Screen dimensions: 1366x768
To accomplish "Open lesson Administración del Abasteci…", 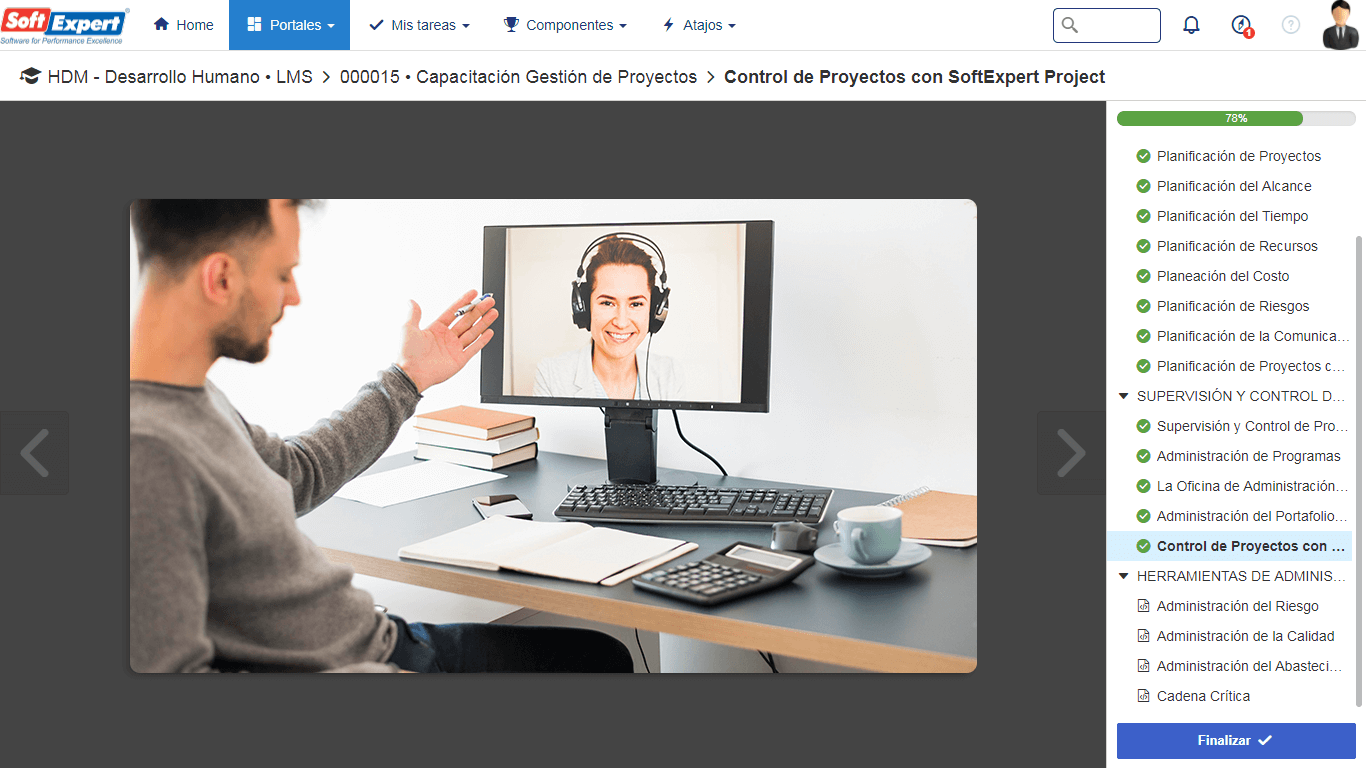I will tap(1250, 666).
